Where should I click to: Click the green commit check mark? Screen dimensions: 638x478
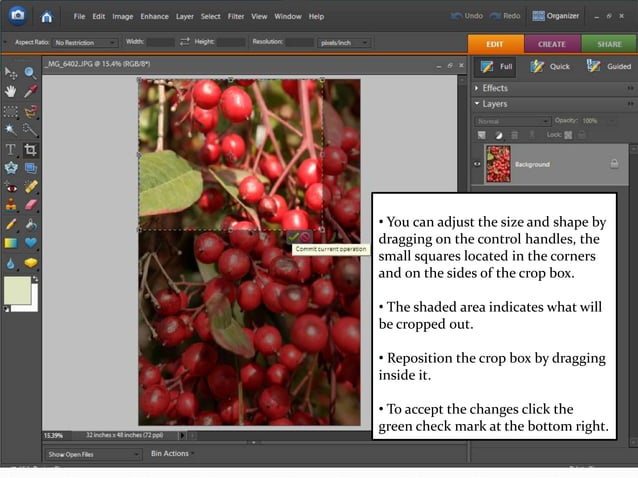tap(293, 236)
